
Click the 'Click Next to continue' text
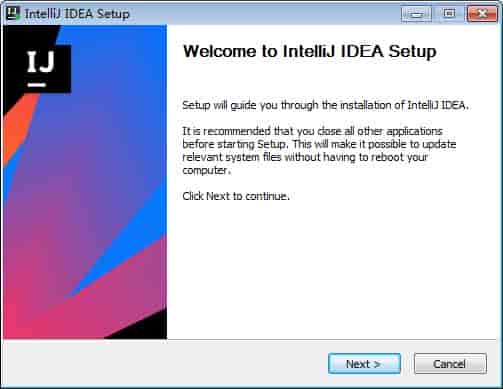coord(236,196)
